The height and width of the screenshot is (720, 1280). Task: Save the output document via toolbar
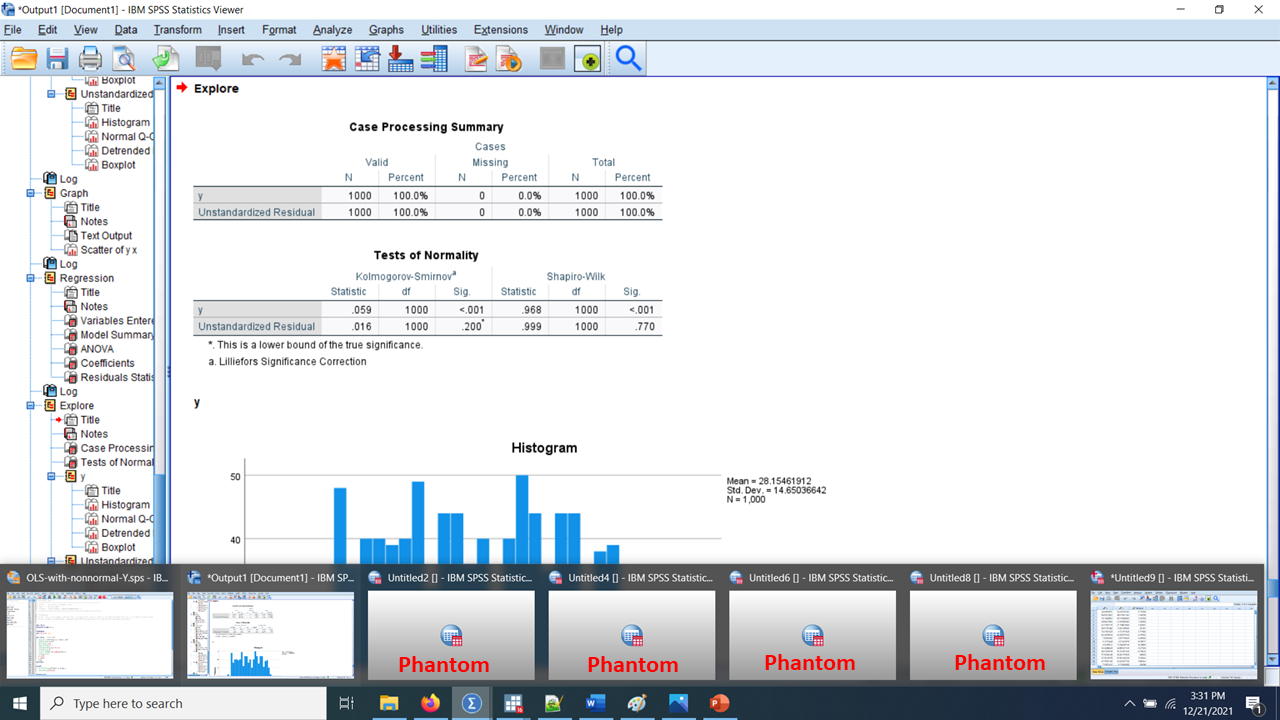tap(57, 59)
